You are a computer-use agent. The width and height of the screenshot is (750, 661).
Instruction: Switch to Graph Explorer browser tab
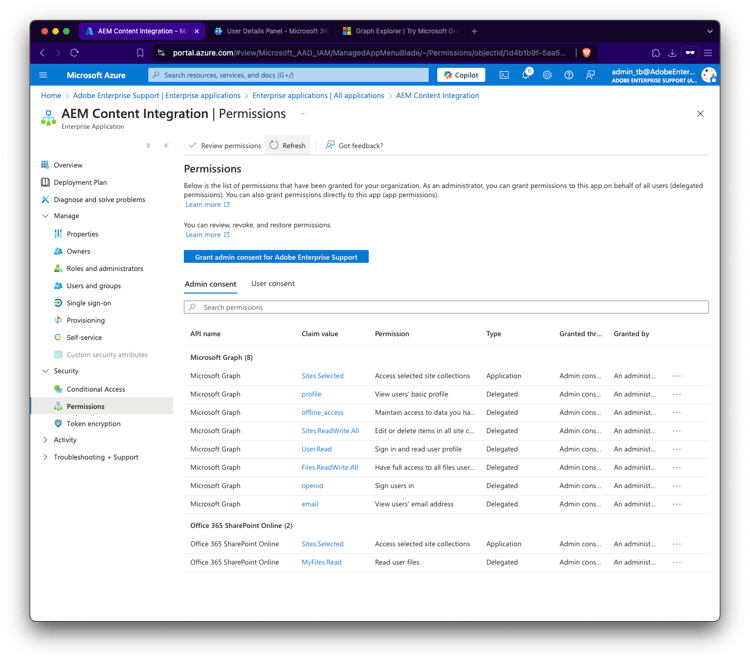(401, 31)
